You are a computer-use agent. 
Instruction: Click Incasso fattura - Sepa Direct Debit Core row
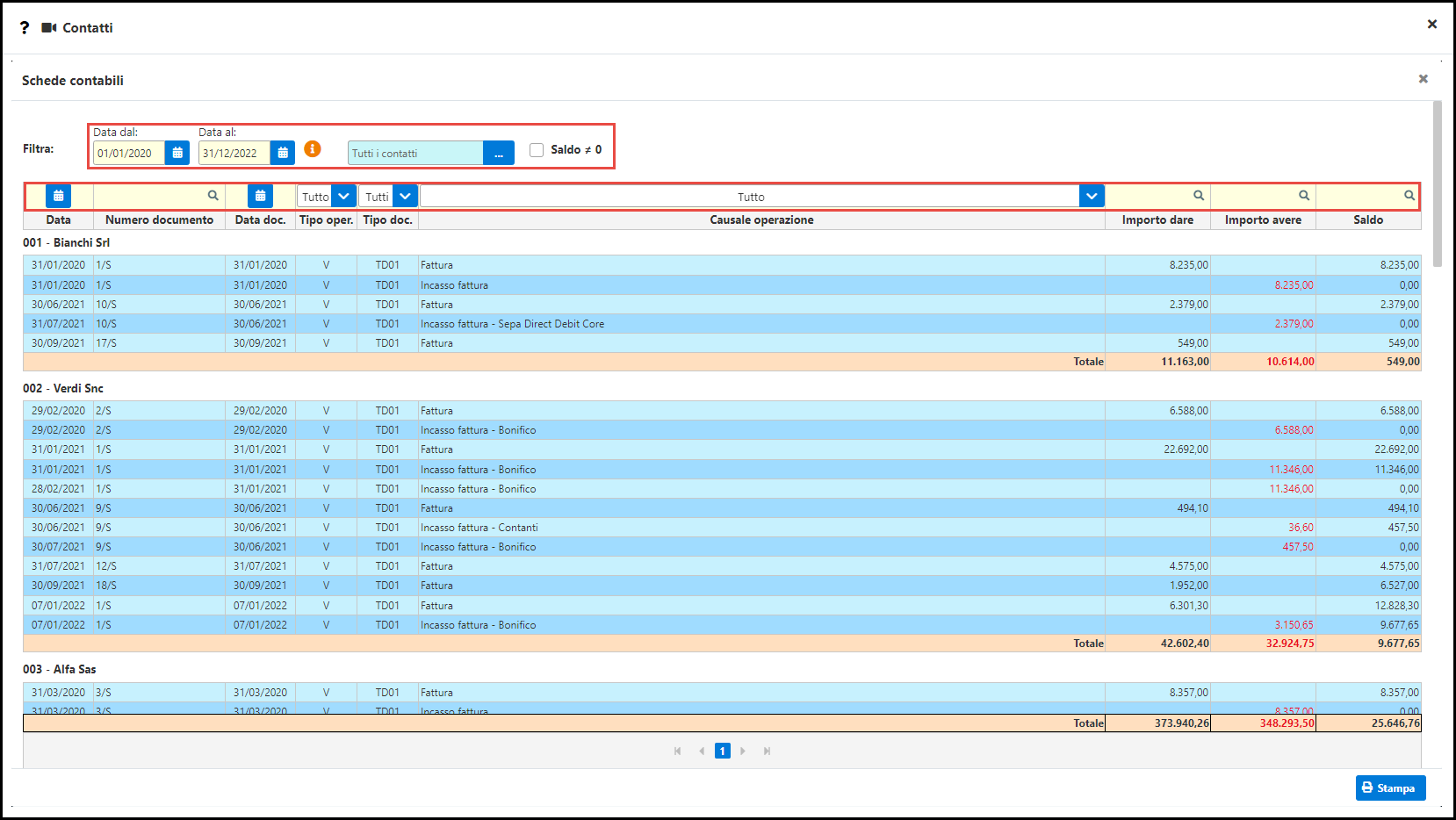722,324
